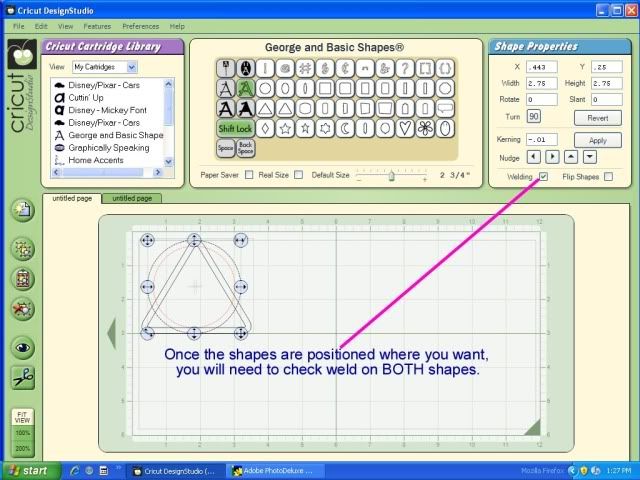The width and height of the screenshot is (640, 480).
Task: Open the File menu
Action: (19, 26)
